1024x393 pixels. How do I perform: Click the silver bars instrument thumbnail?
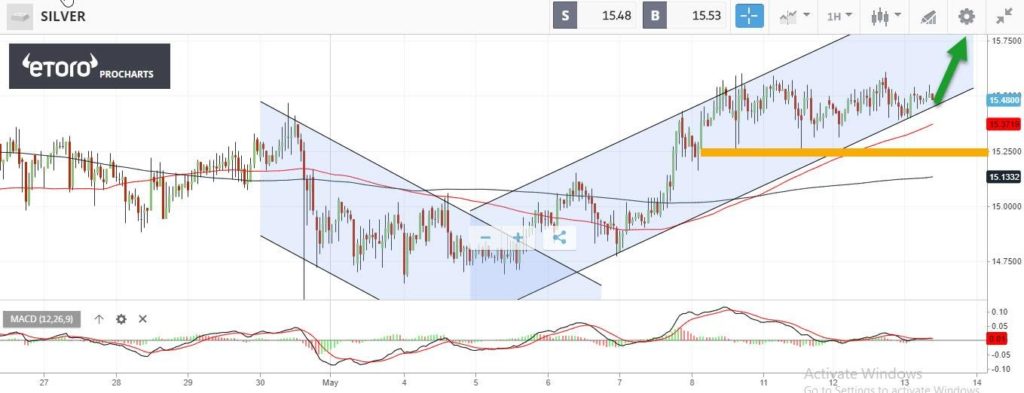tap(19, 17)
